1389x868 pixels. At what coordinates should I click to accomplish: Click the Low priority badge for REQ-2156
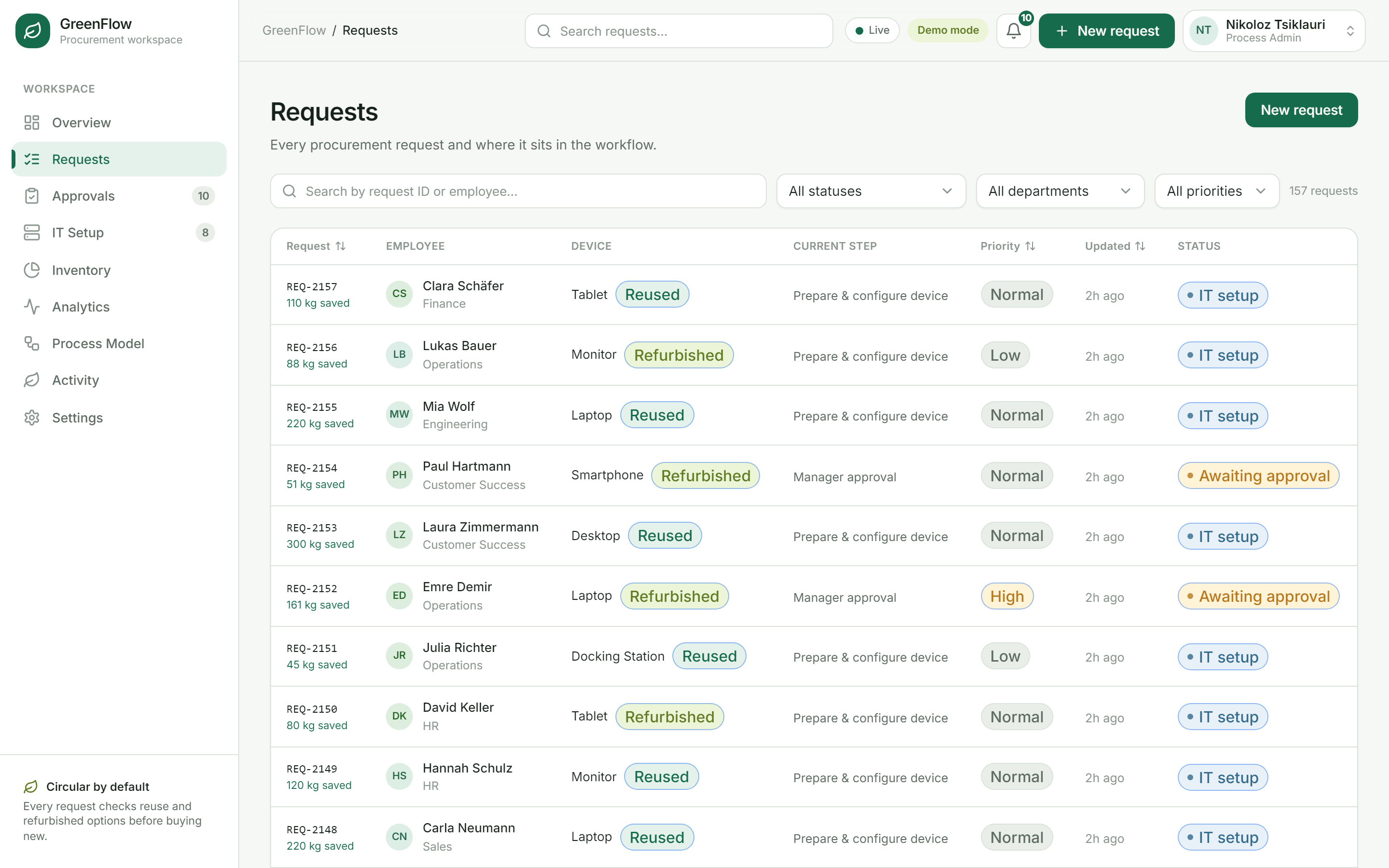(1005, 355)
